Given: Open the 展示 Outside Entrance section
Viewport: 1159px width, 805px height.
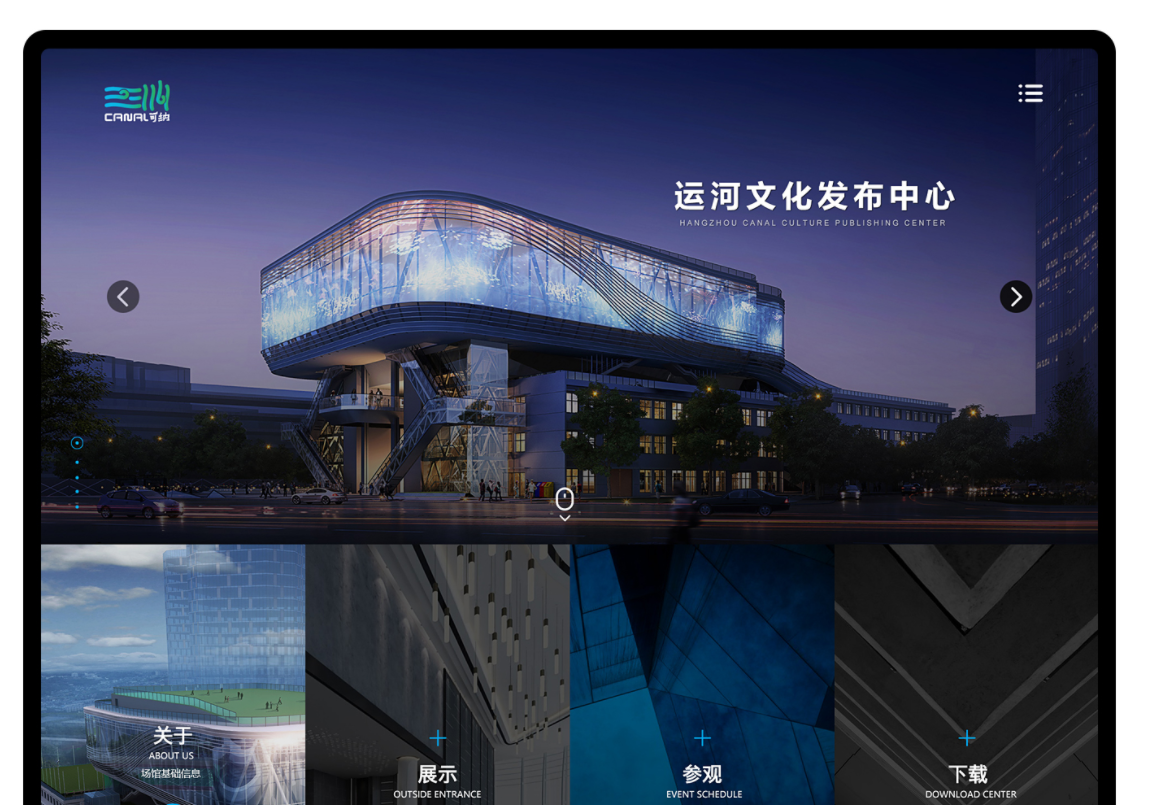Looking at the screenshot, I should (438, 775).
